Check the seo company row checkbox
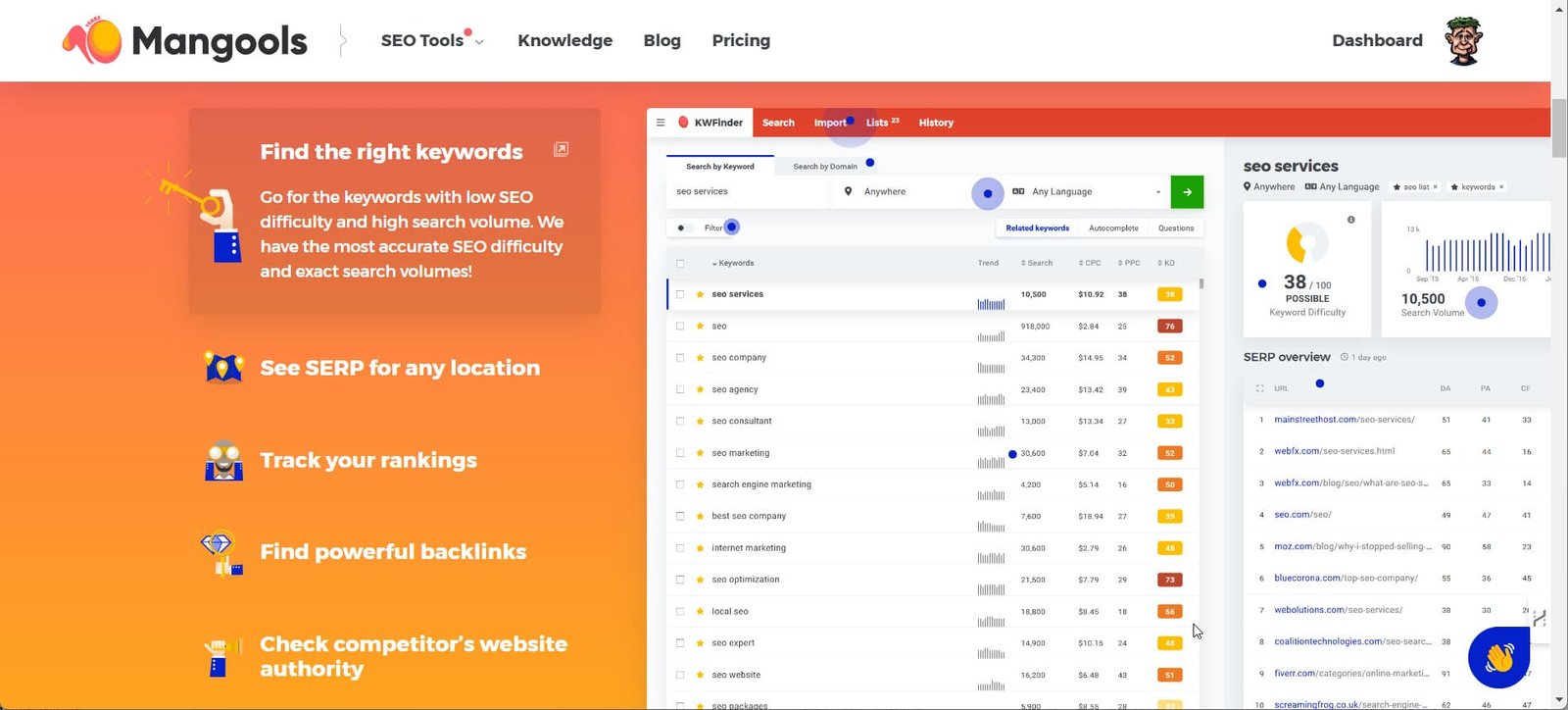The image size is (1568, 710). click(680, 358)
